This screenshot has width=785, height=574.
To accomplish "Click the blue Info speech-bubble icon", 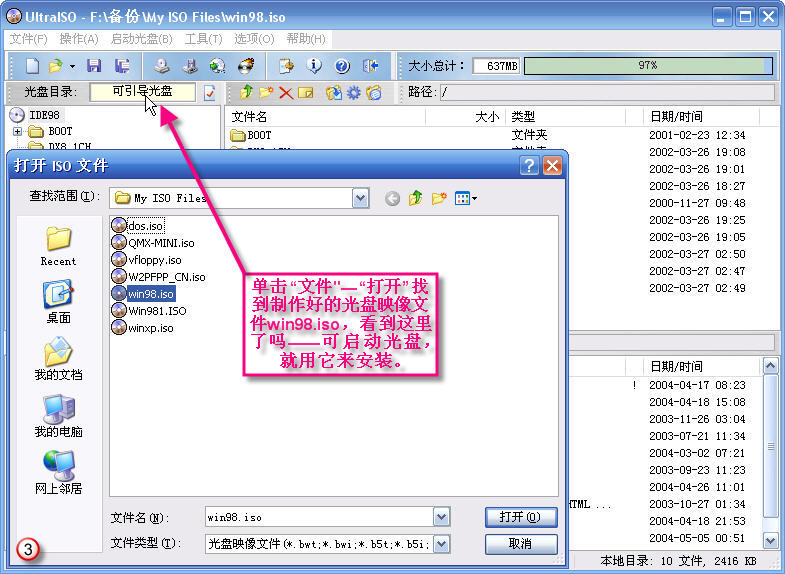I will 314,66.
